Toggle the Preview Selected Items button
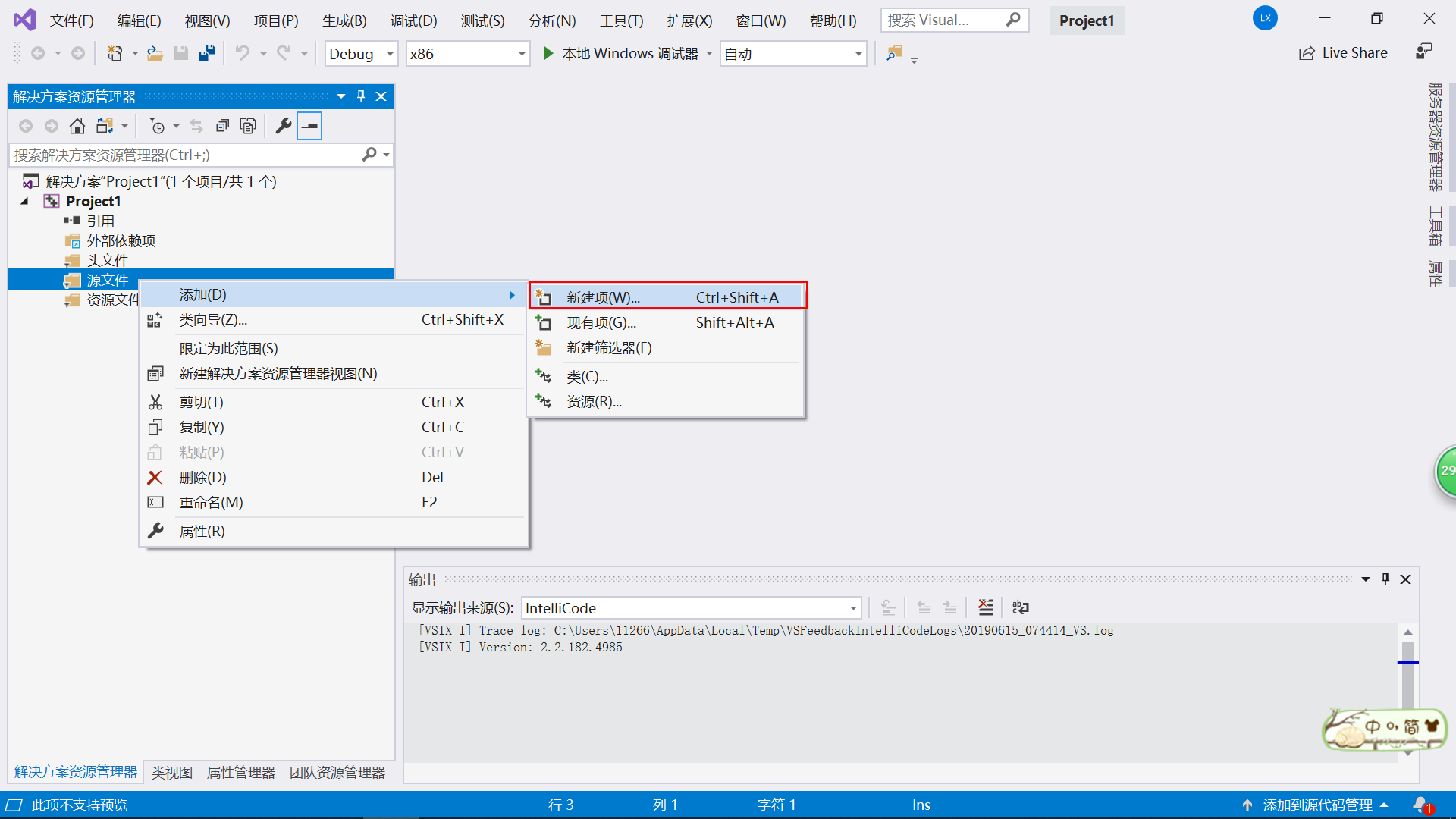 point(309,126)
